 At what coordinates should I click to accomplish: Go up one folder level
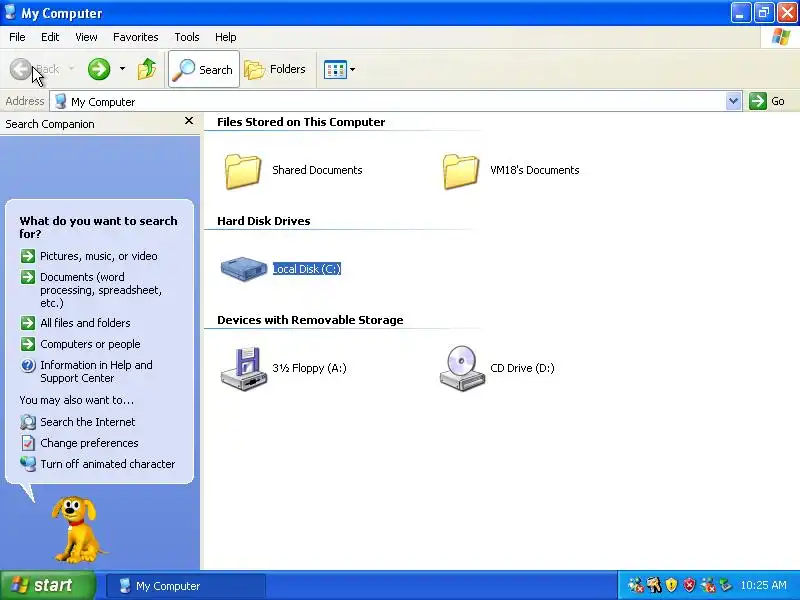[x=147, y=69]
